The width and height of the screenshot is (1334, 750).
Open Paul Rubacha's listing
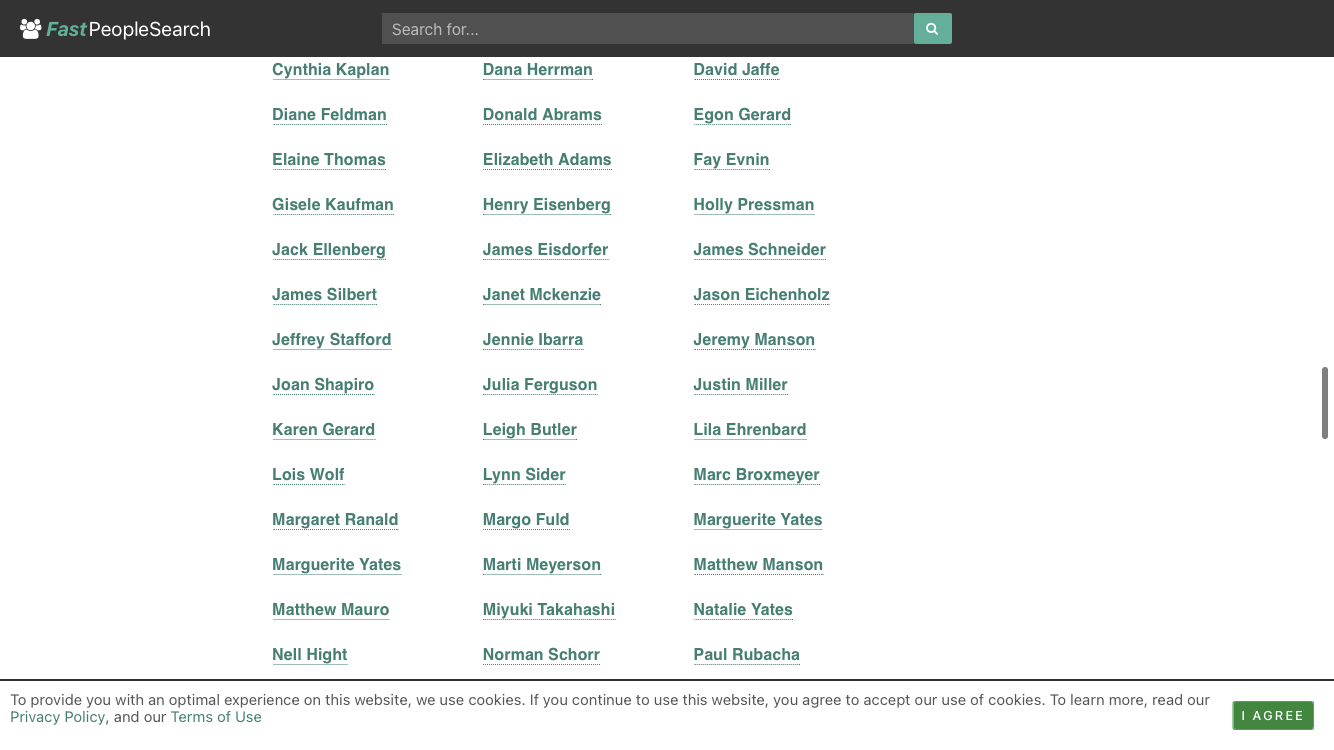(x=747, y=654)
